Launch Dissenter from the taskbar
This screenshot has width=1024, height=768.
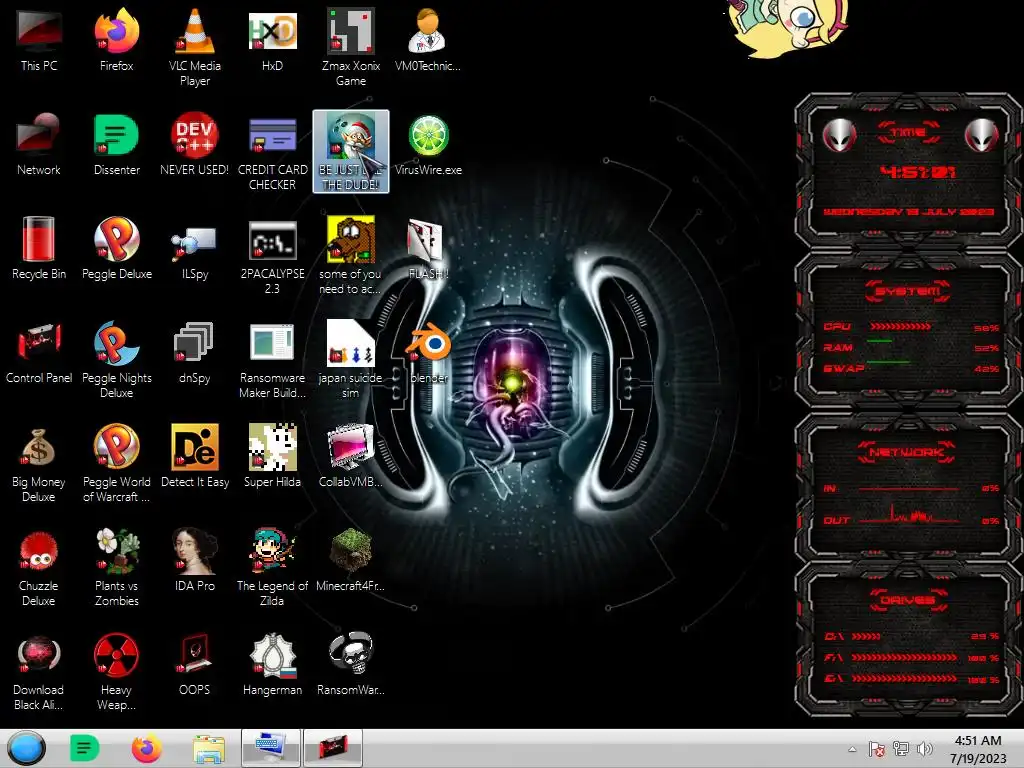click(x=84, y=748)
